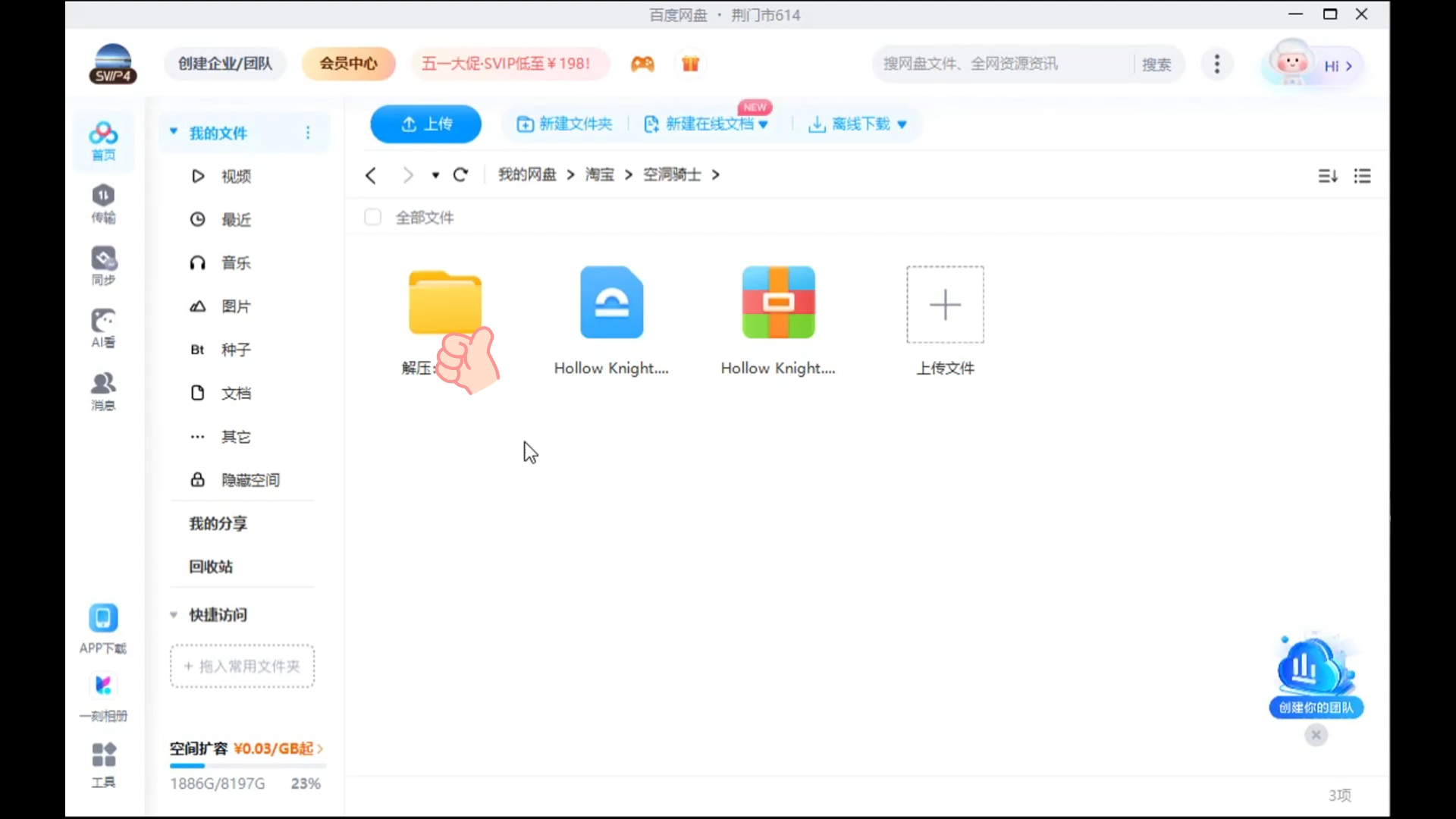Click the SVIP4 Baidu Netdisk logo
Screen dimensions: 1456x819
pyautogui.click(x=113, y=64)
